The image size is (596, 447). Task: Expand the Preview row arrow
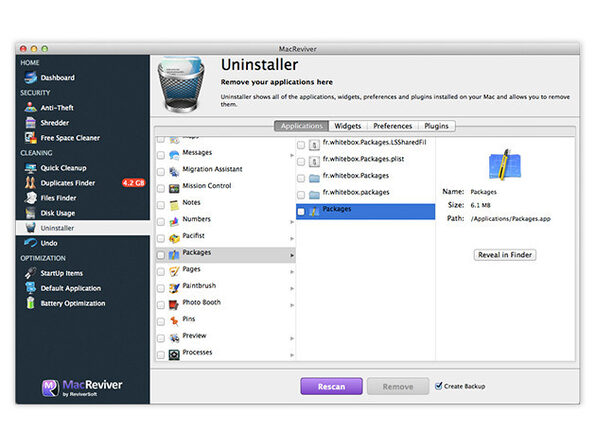pyautogui.click(x=292, y=338)
